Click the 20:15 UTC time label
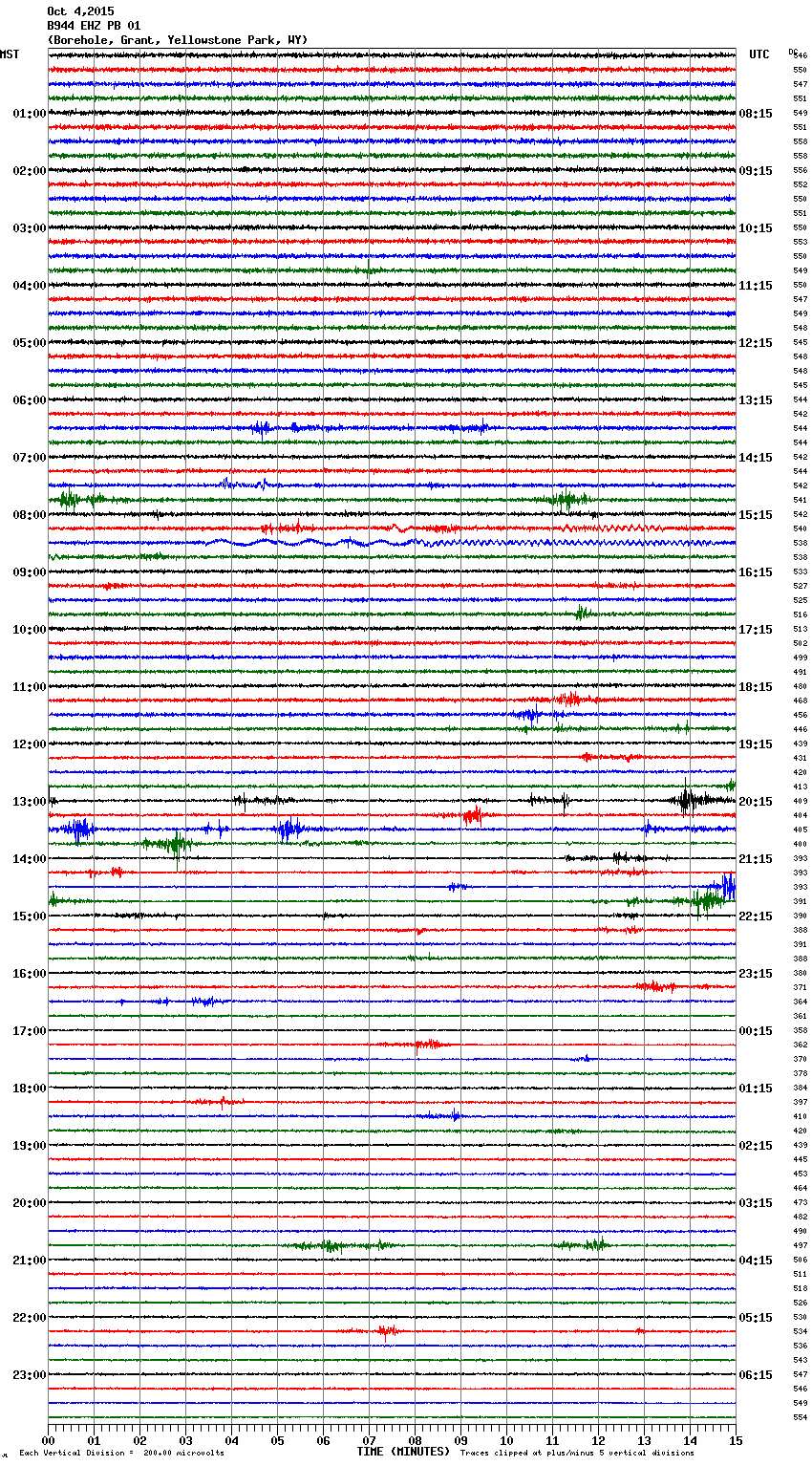812x1466 pixels. coord(756,802)
